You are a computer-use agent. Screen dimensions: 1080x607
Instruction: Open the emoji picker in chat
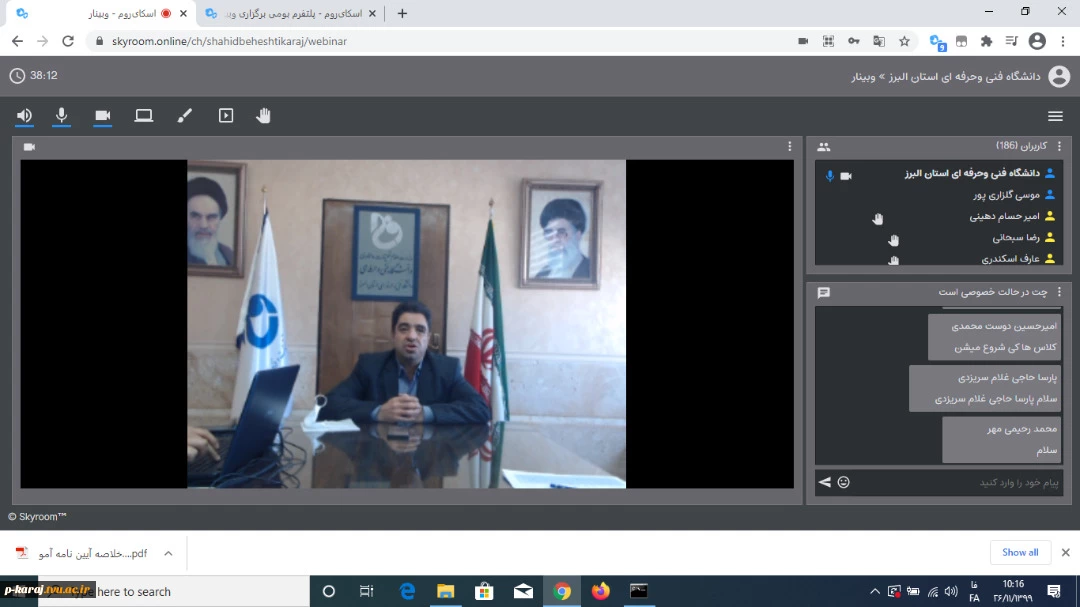click(x=844, y=482)
